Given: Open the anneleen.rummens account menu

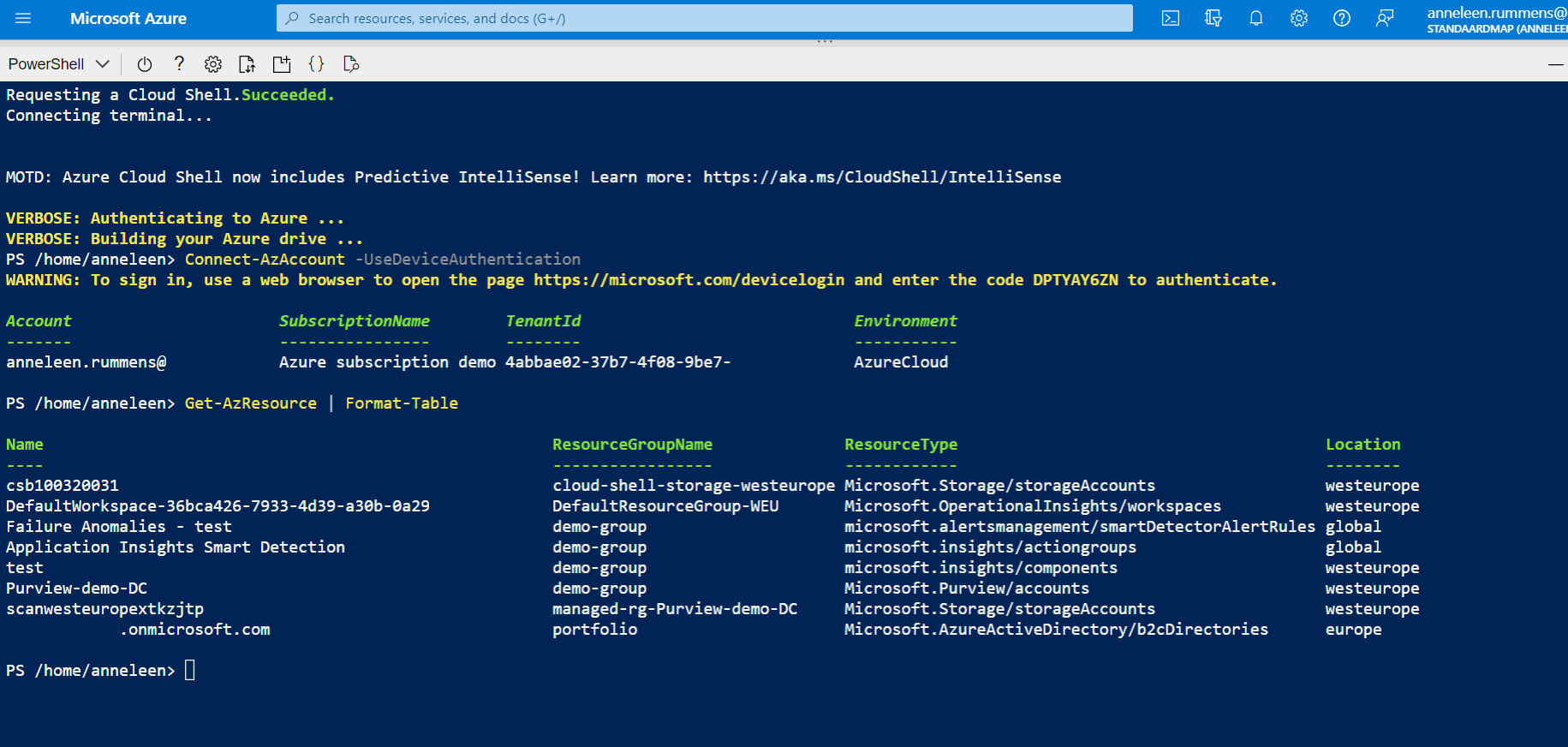Looking at the screenshot, I should [x=1496, y=19].
